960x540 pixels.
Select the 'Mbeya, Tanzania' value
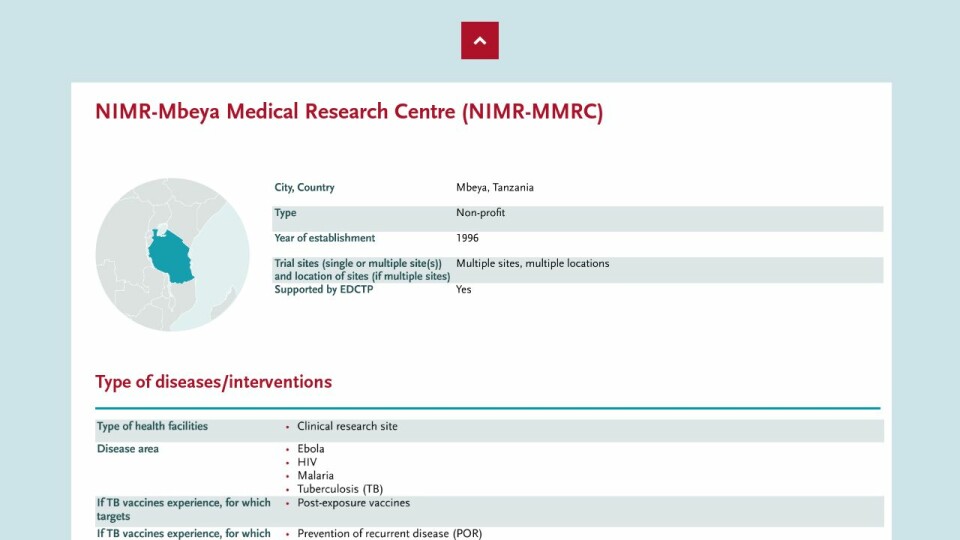pos(495,187)
